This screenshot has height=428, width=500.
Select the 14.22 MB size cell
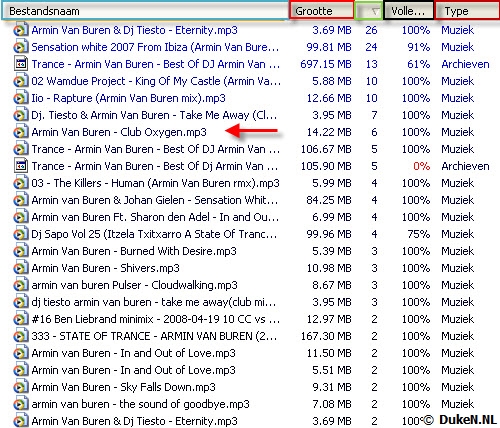(329, 132)
